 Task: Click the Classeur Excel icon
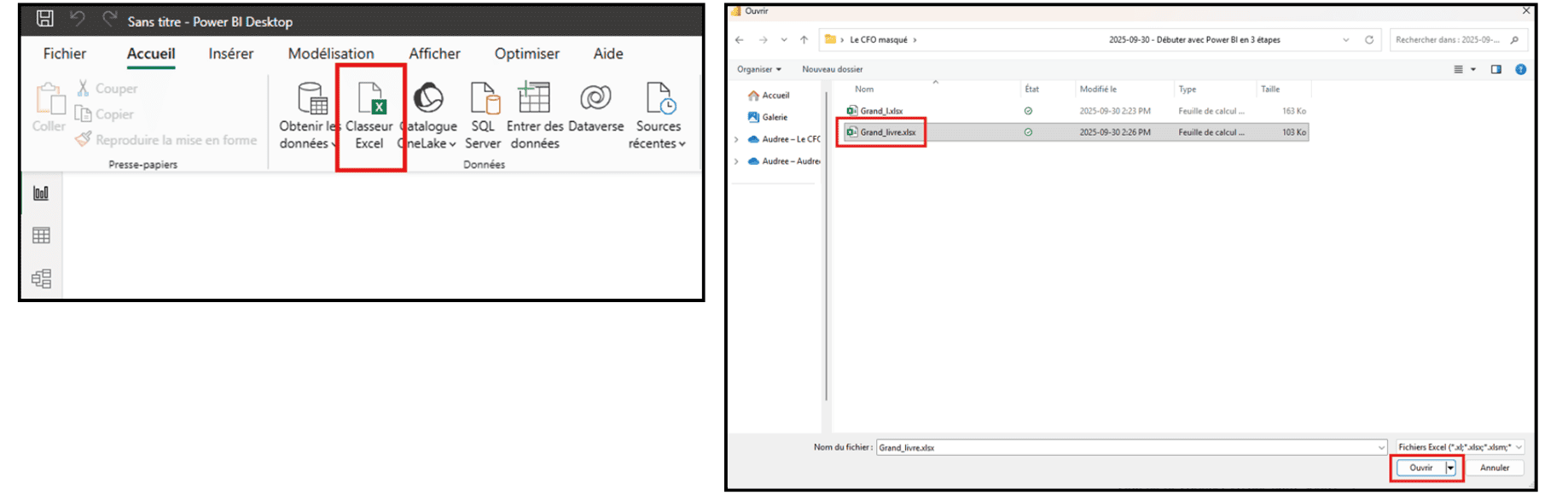pos(371,100)
